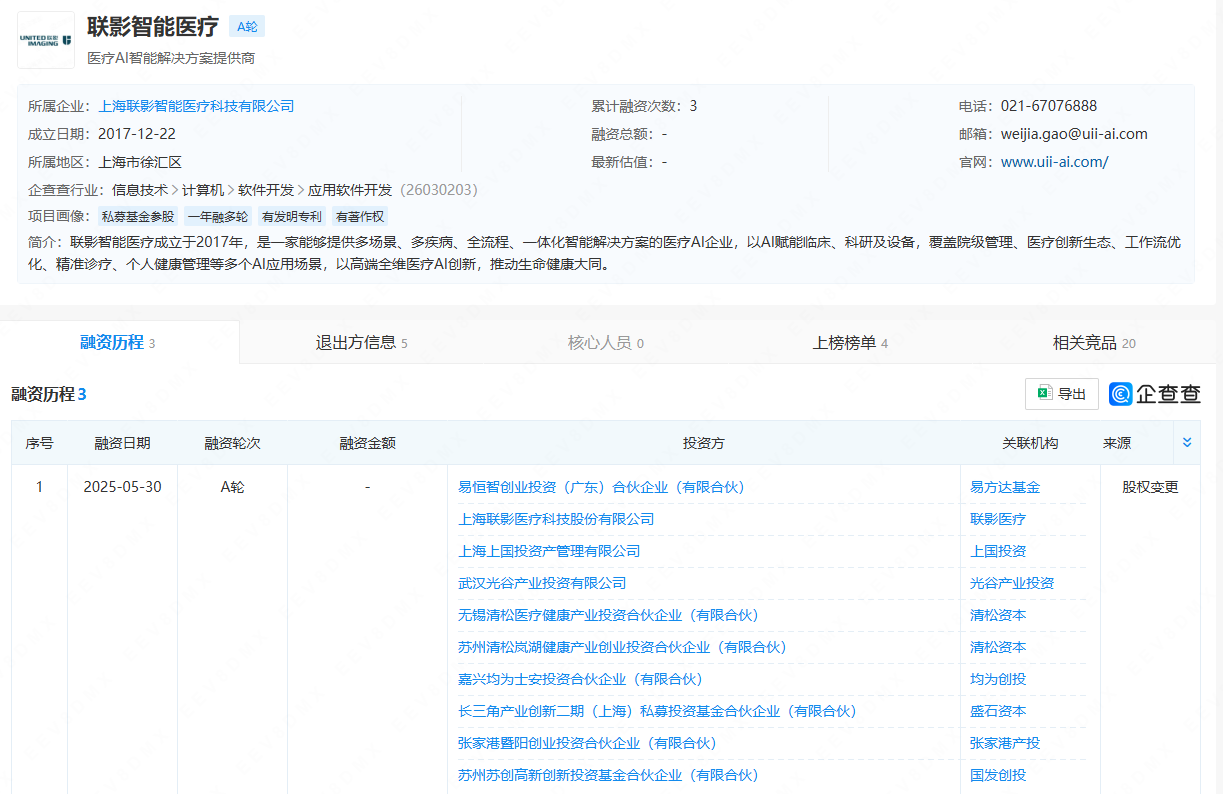Select the 一年融多轮 tag

218,216
